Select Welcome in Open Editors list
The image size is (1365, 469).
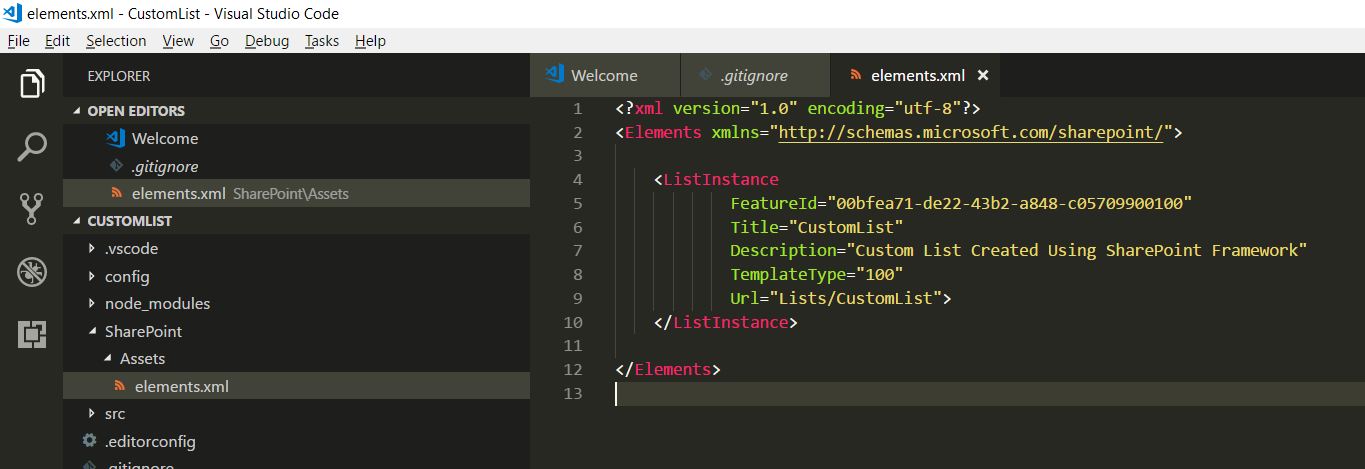pos(296,138)
